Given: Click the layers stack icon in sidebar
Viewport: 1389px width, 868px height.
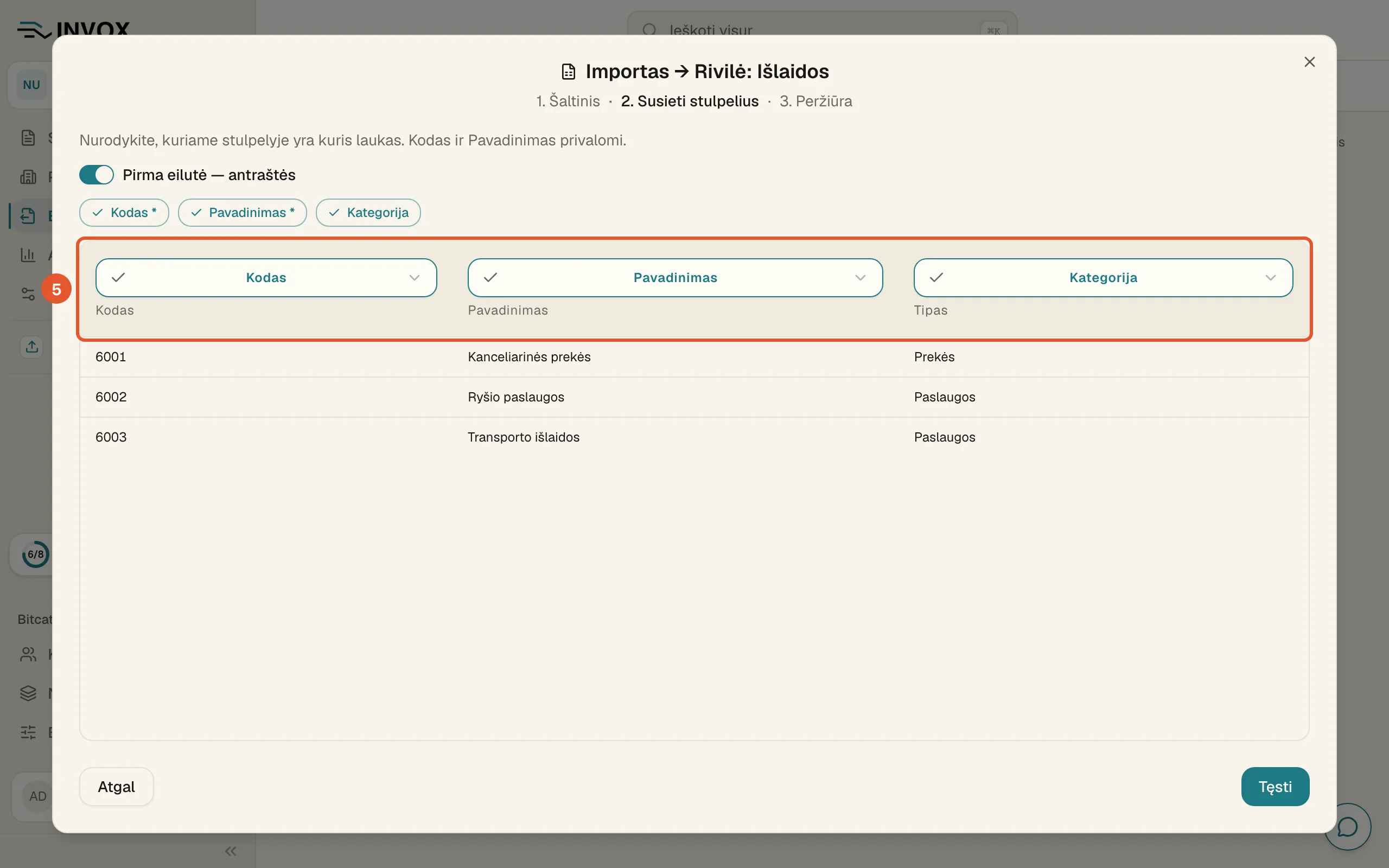Looking at the screenshot, I should (x=28, y=693).
